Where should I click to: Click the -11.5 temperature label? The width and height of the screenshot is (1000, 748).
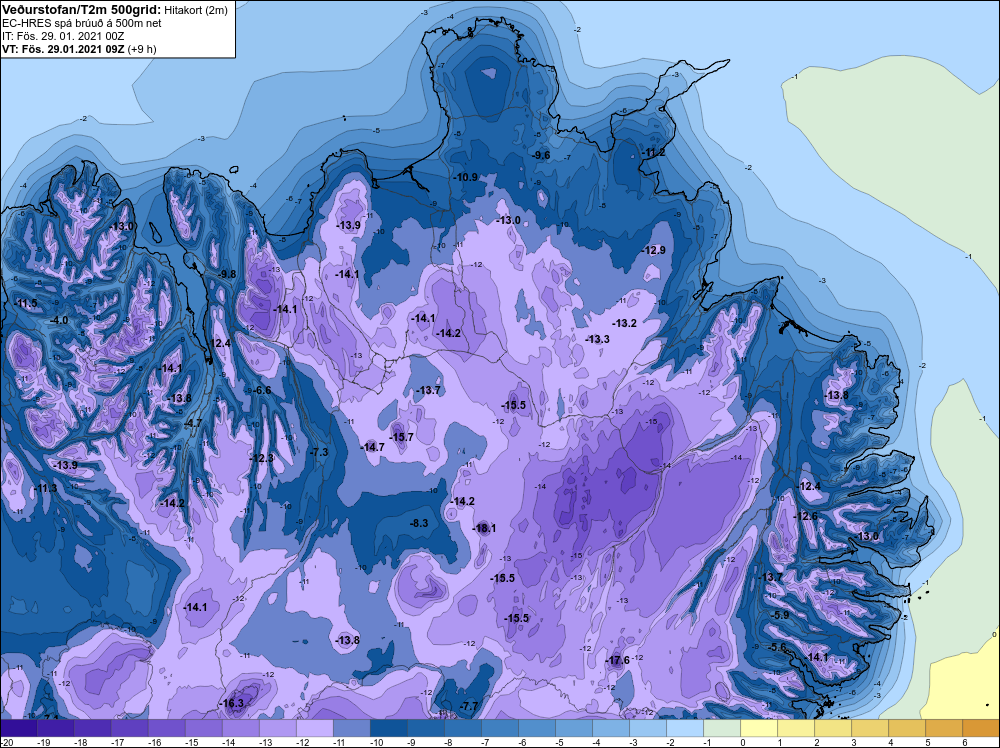coord(26,304)
